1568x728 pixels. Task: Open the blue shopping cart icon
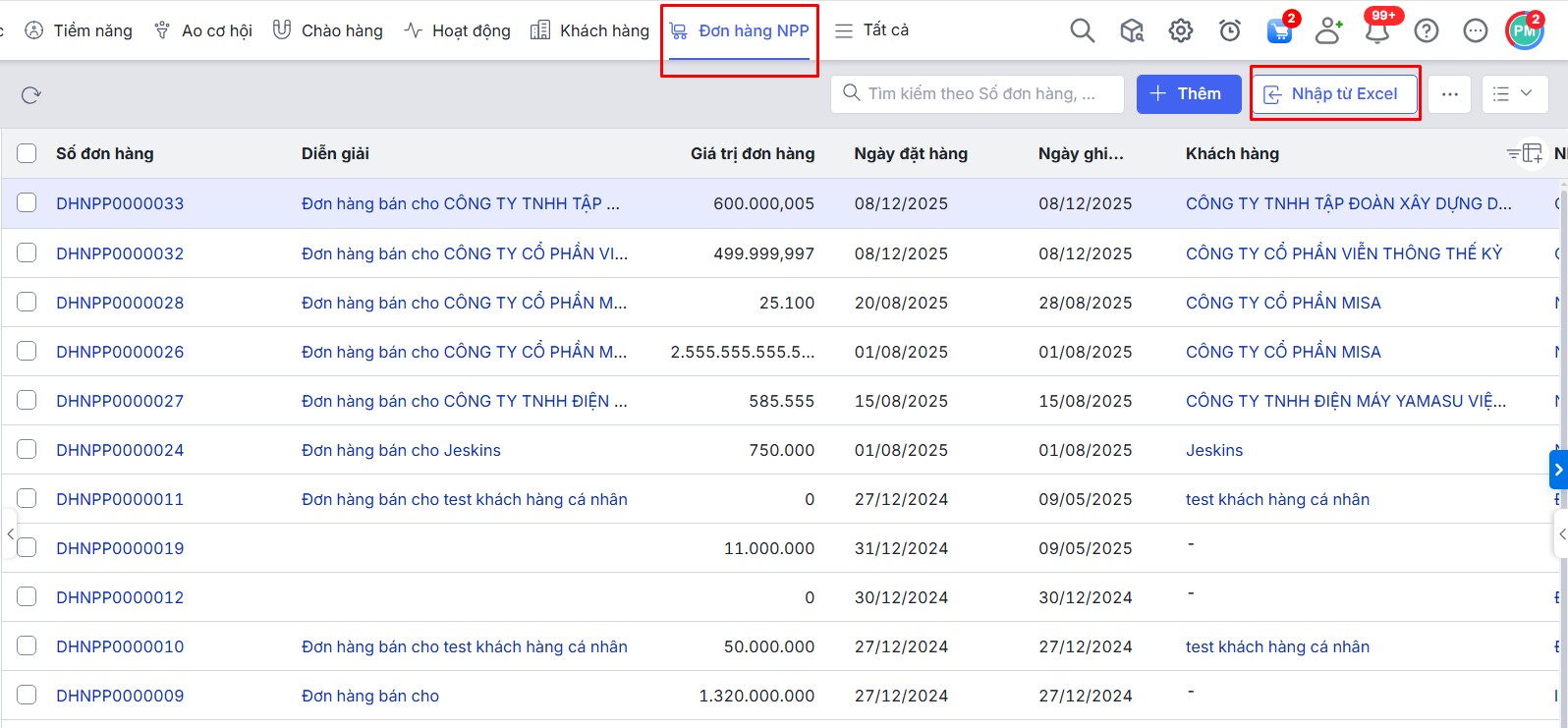[x=1279, y=31]
